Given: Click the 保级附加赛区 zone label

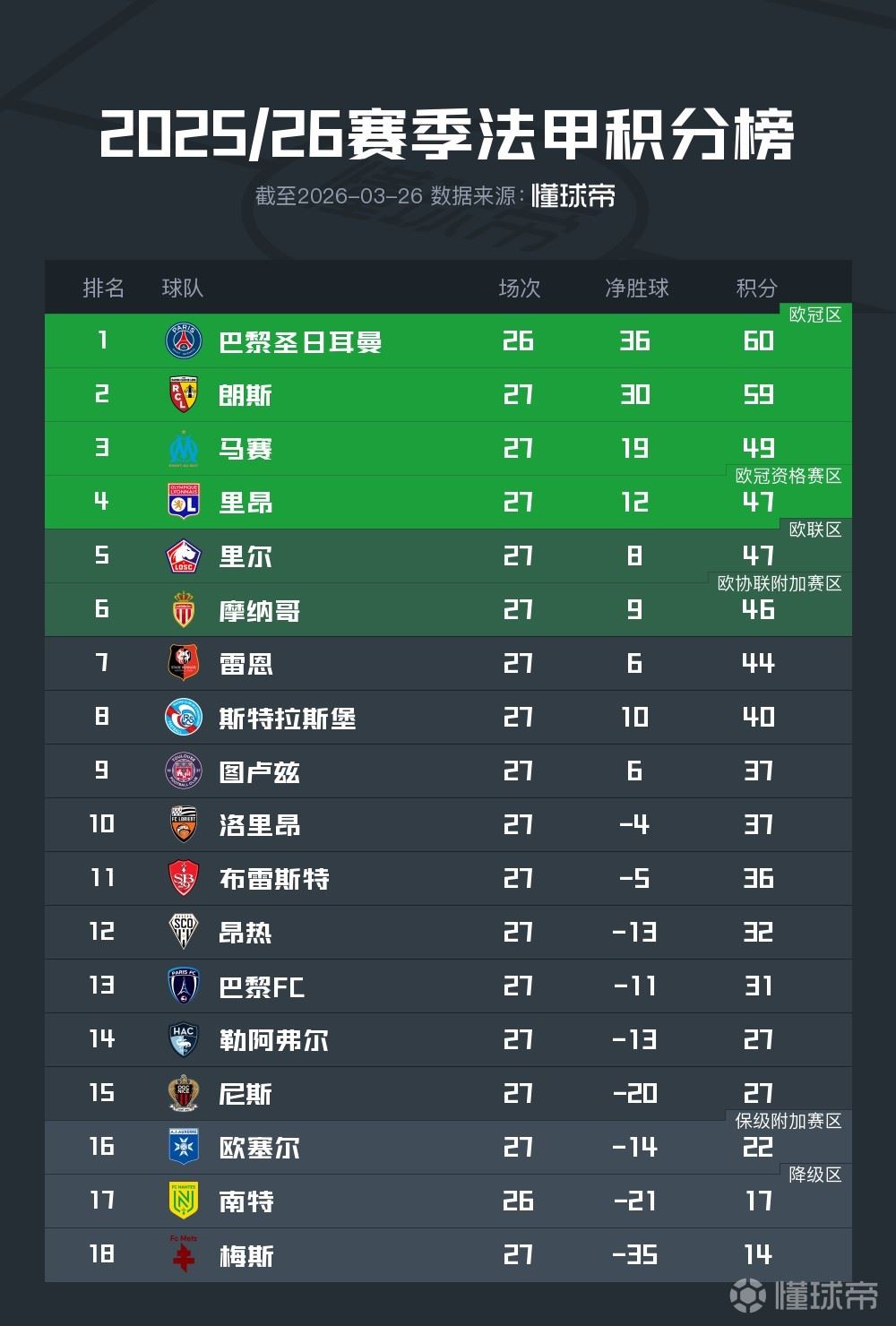Looking at the screenshot, I should (x=788, y=1121).
